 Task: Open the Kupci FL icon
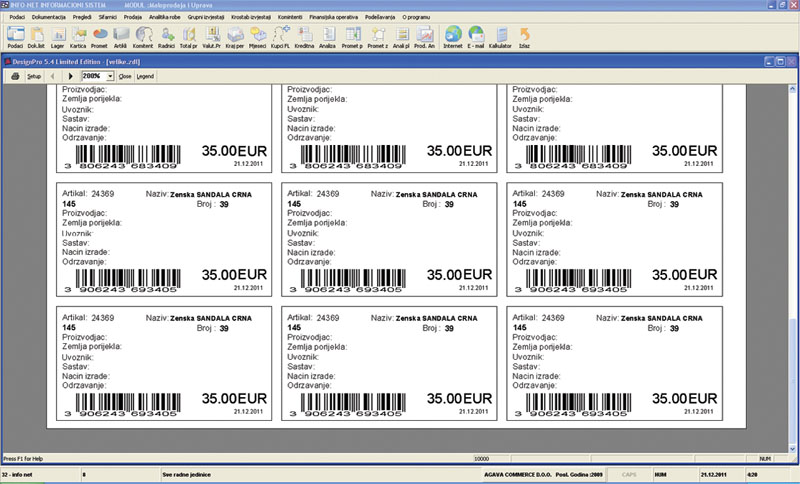click(280, 37)
